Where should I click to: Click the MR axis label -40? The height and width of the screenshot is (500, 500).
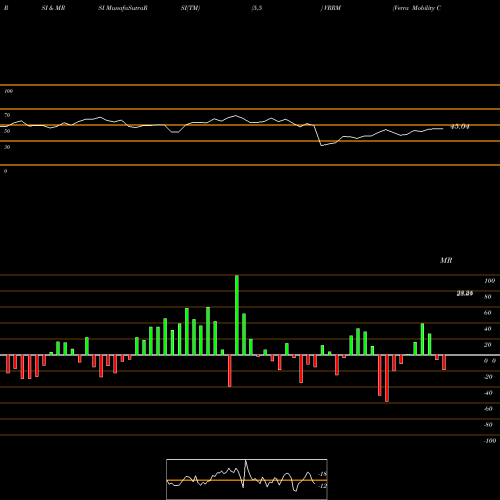[488, 393]
